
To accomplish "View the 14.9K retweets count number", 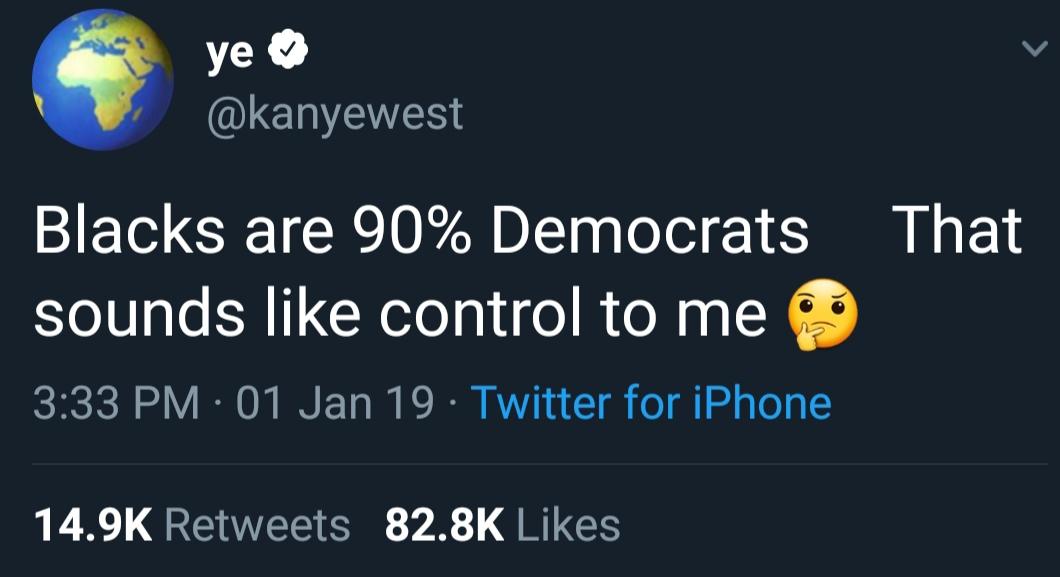I will pyautogui.click(x=93, y=526).
